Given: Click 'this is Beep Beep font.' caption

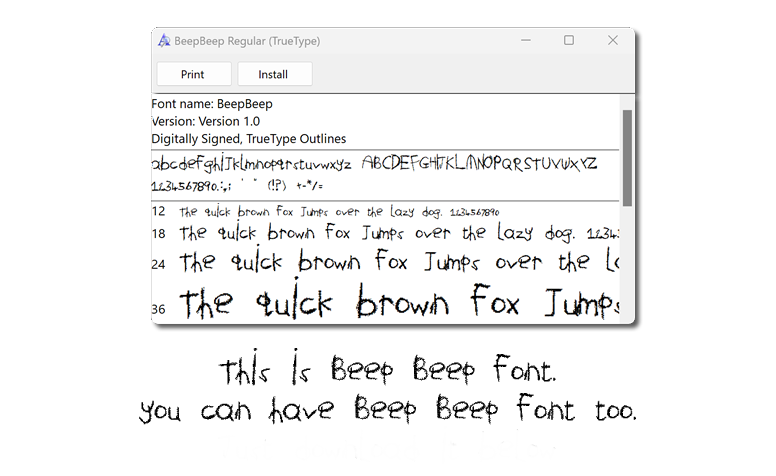Looking at the screenshot, I should click(388, 369).
